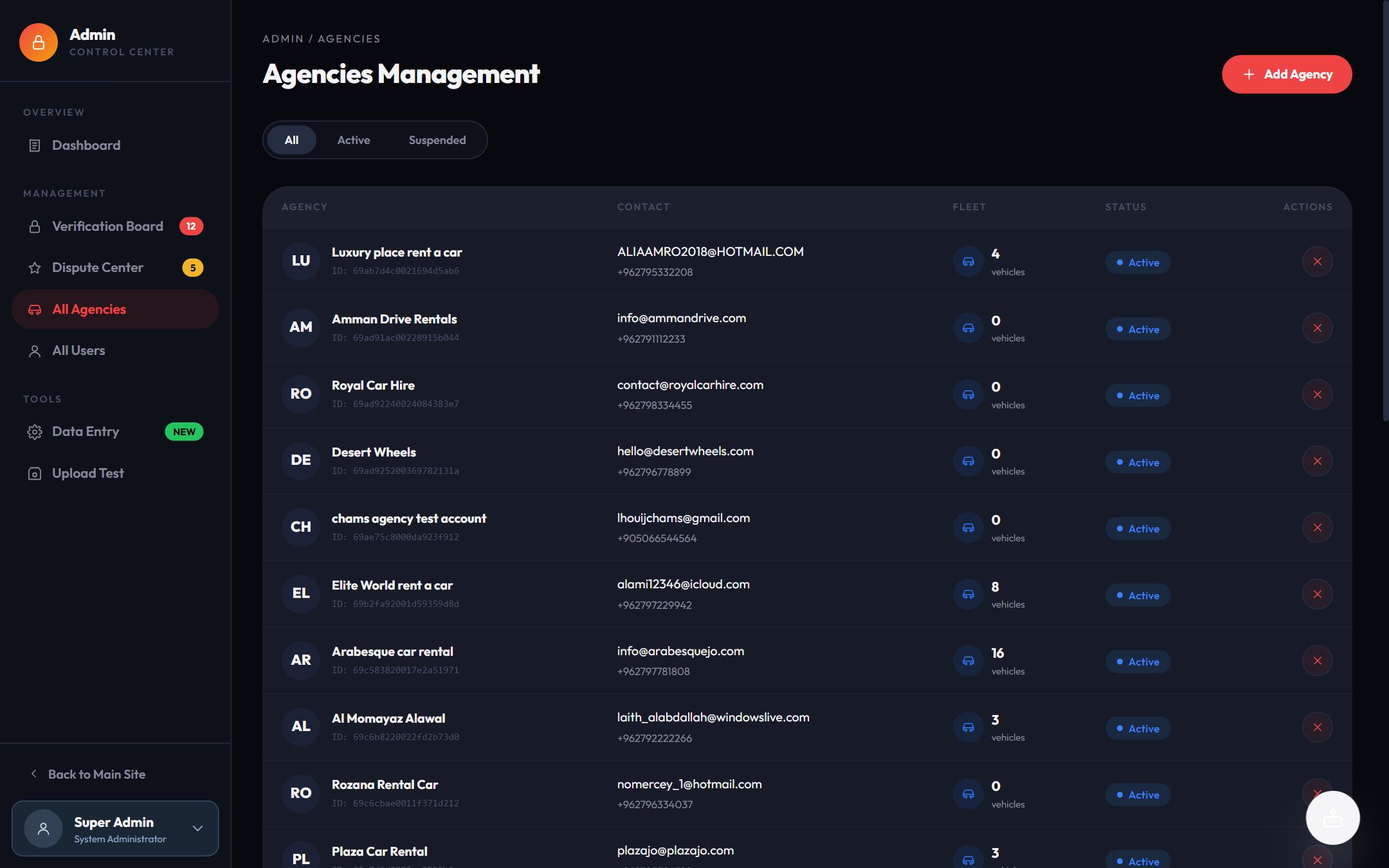
Task: Select All Agencies in sidebar
Action: tap(115, 310)
